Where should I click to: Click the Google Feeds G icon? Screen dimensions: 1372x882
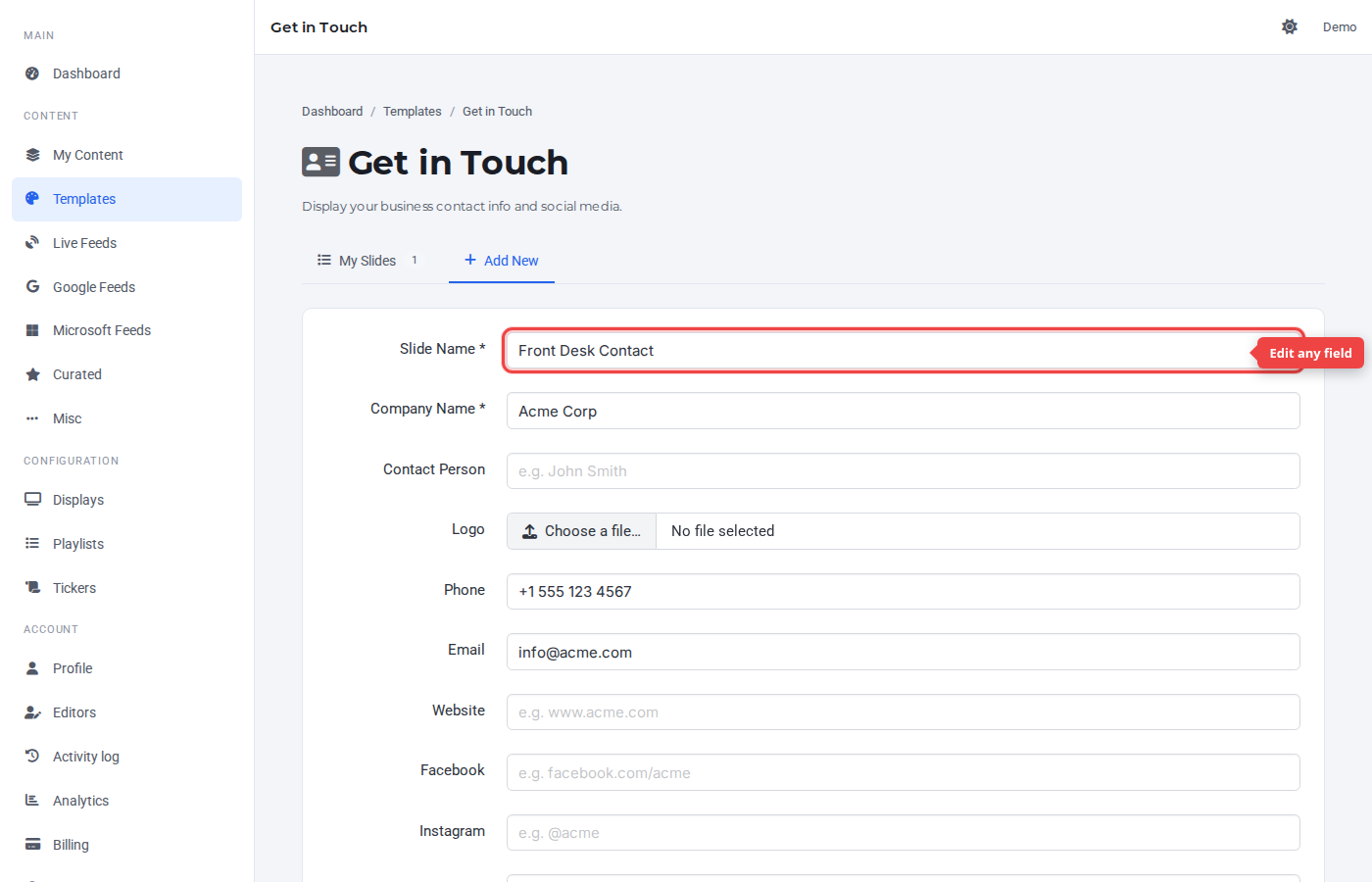pyautogui.click(x=32, y=287)
